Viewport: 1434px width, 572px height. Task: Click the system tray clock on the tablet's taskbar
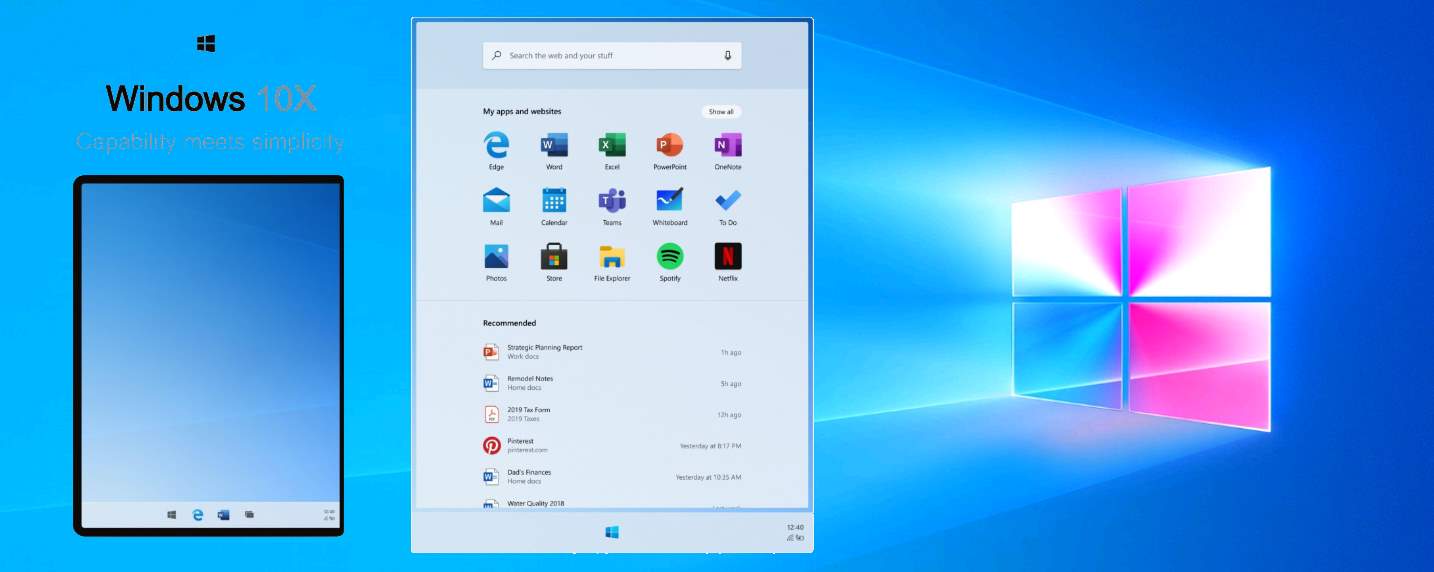329,514
